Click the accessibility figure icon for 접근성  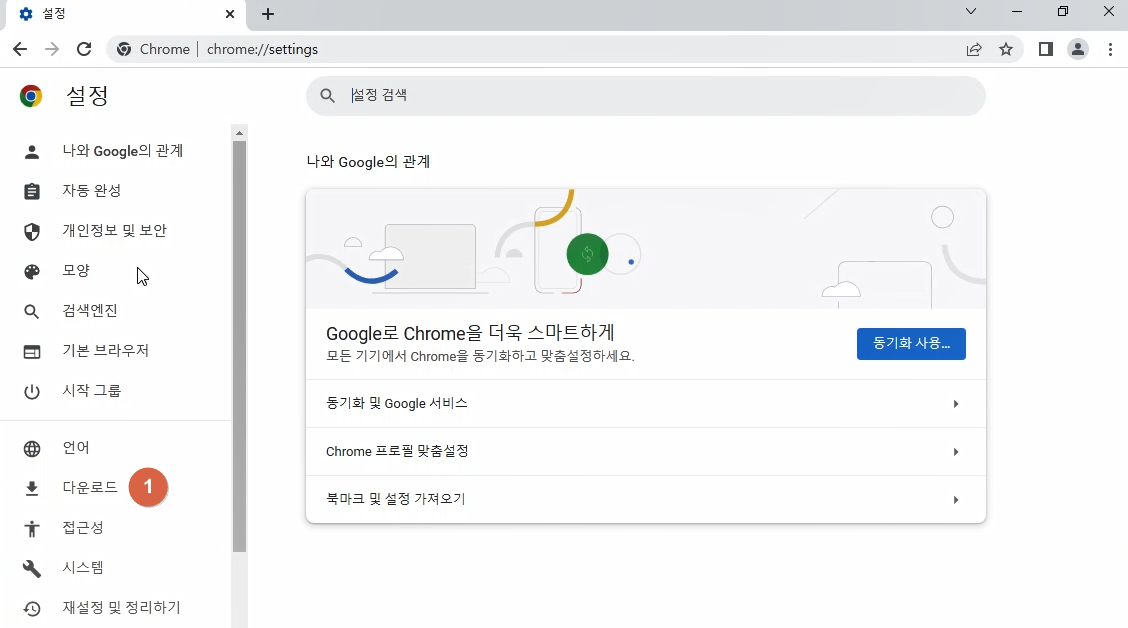tap(32, 529)
